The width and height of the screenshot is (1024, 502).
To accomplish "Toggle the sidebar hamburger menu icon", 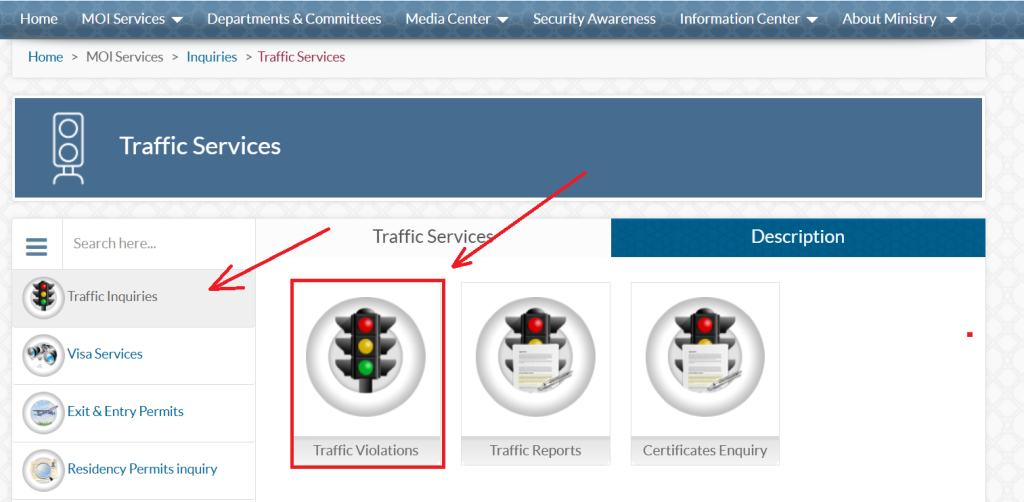I will [37, 246].
